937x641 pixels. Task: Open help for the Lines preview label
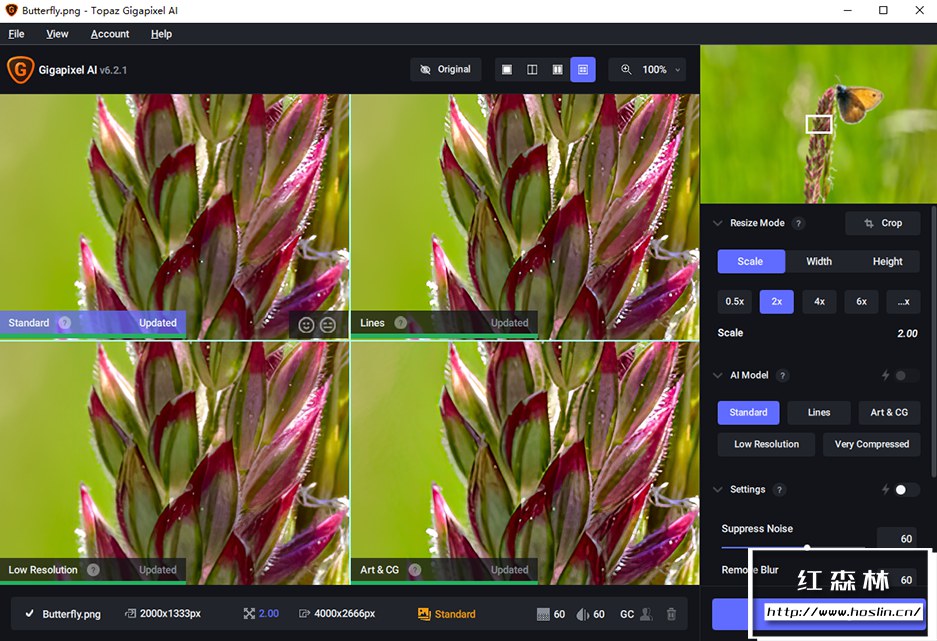coord(400,323)
